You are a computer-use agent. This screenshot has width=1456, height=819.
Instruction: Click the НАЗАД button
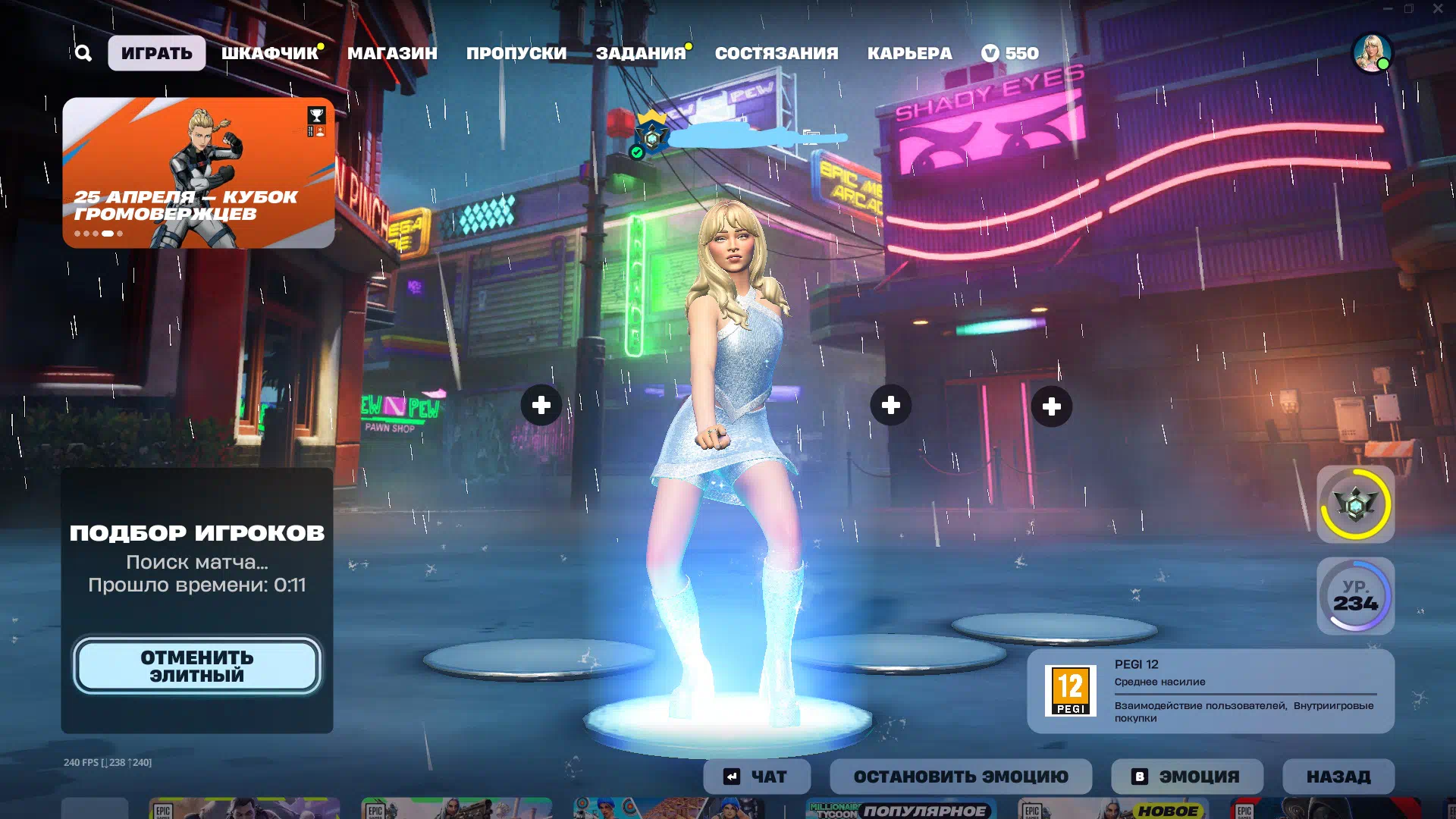tap(1338, 777)
